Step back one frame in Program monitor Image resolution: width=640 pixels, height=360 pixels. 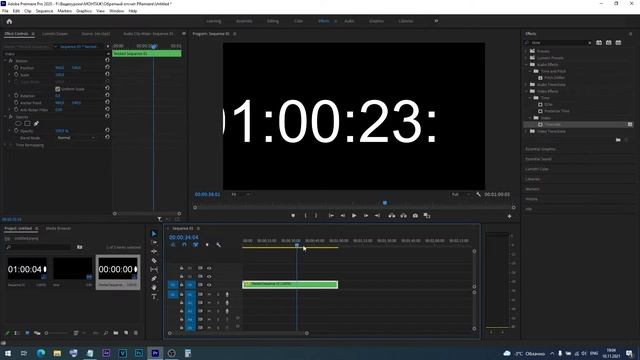click(x=343, y=216)
